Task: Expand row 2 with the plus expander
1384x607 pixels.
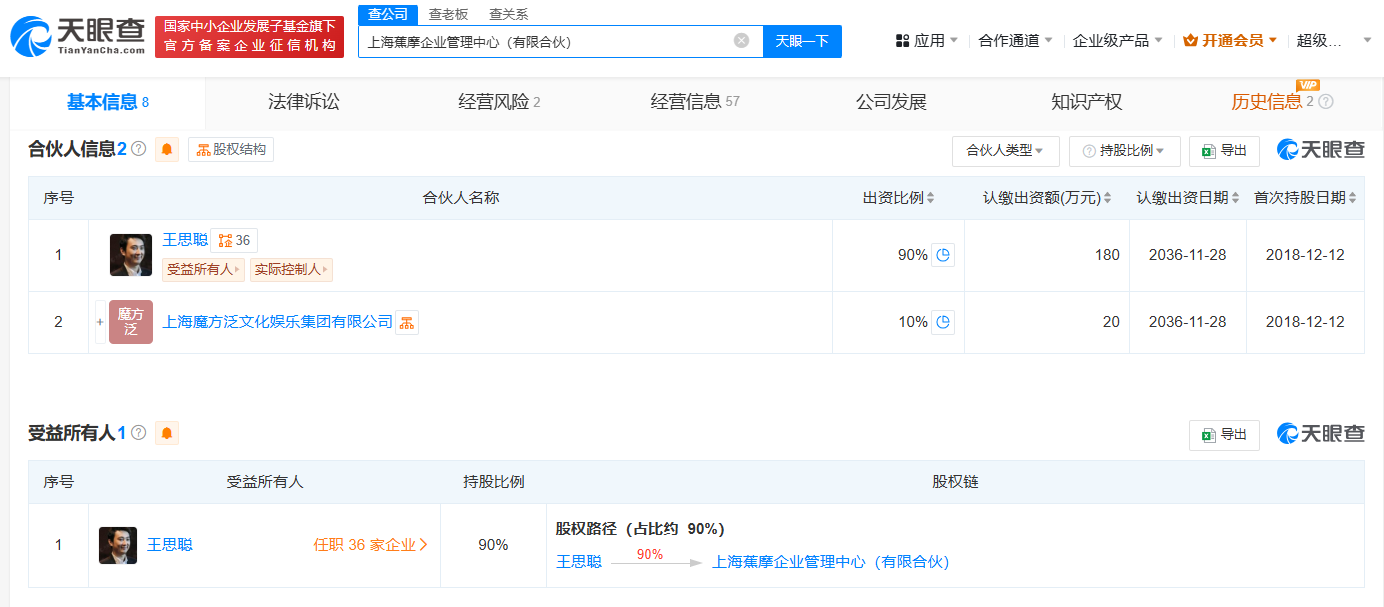Action: point(99,322)
